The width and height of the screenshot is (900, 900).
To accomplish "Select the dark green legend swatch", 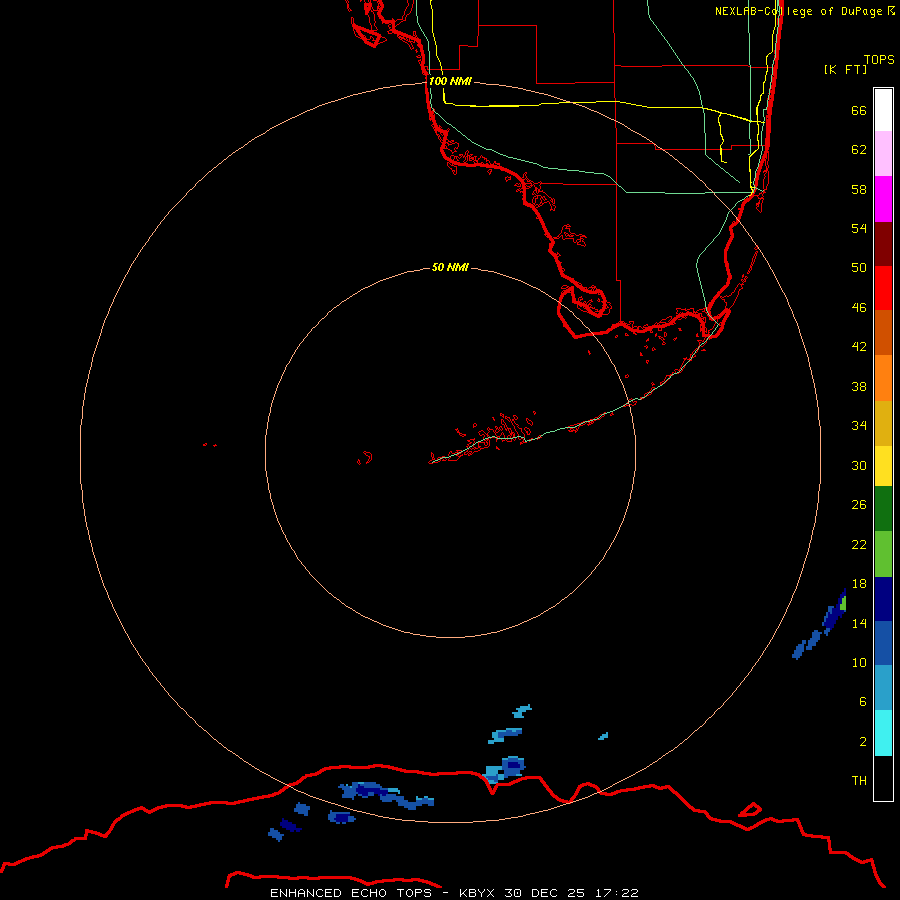I will 883,509.
